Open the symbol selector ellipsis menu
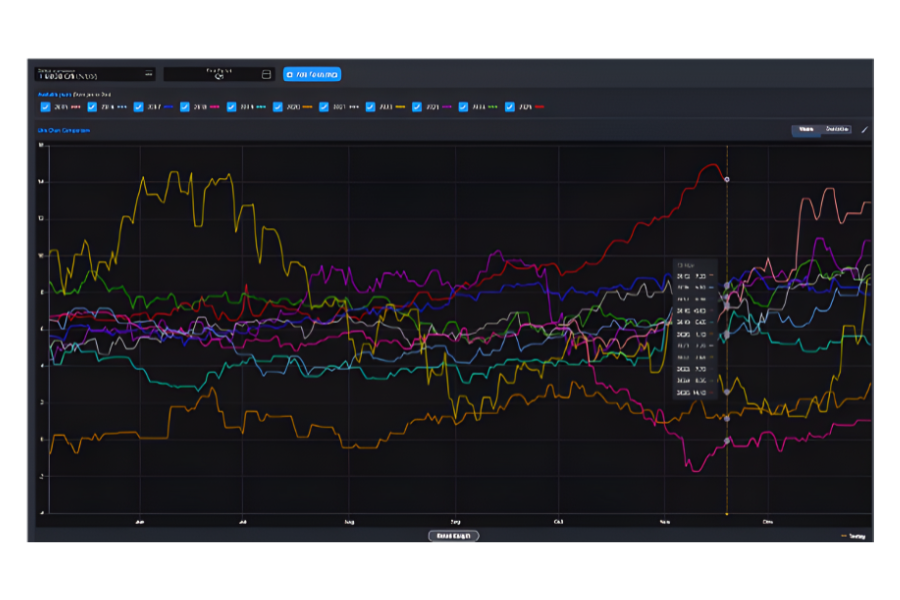The height and width of the screenshot is (600, 900). tap(148, 73)
